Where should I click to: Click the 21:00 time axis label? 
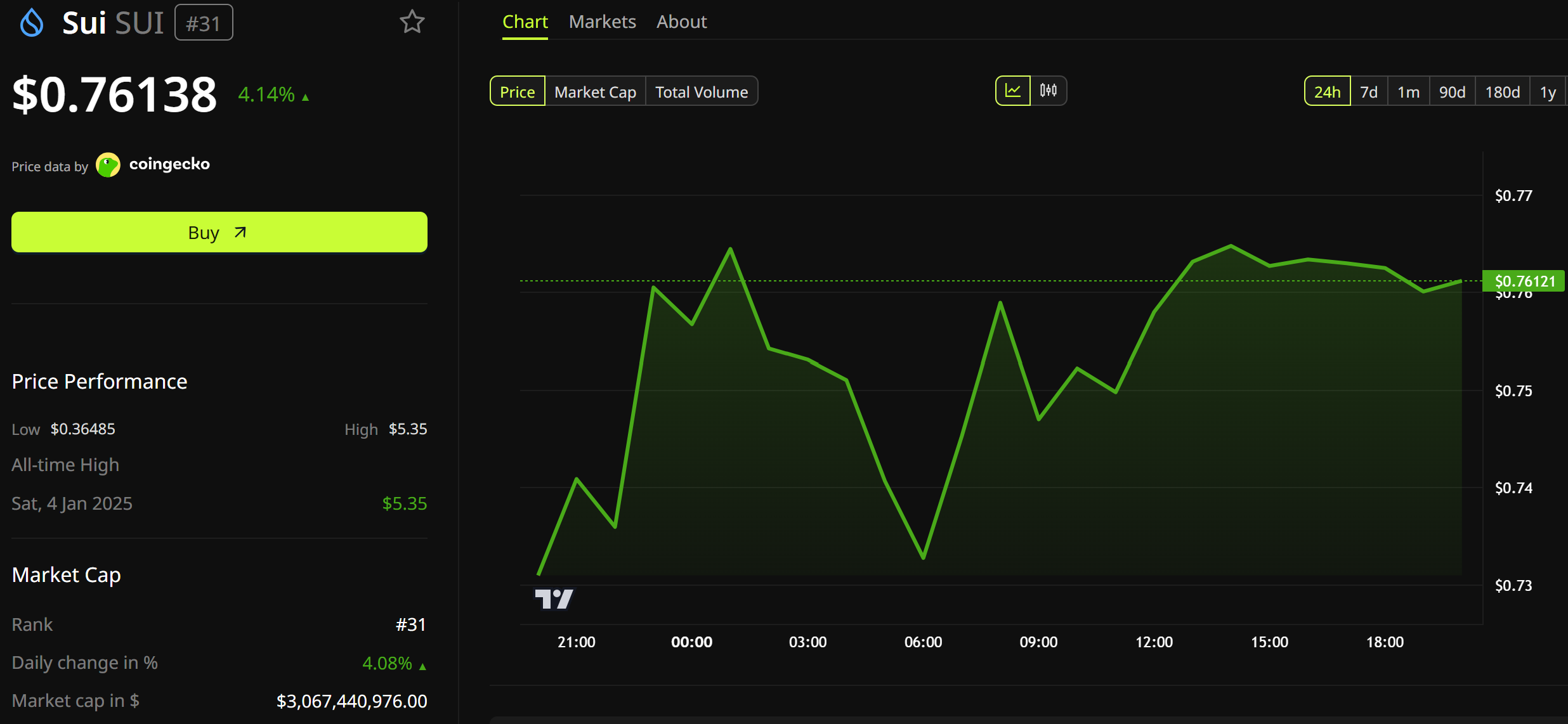click(576, 642)
